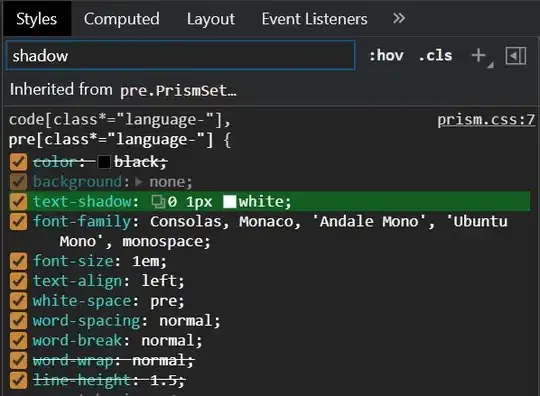Image resolution: width=540 pixels, height=396 pixels.
Task: Click the text-shadow property name
Action: coord(82,202)
